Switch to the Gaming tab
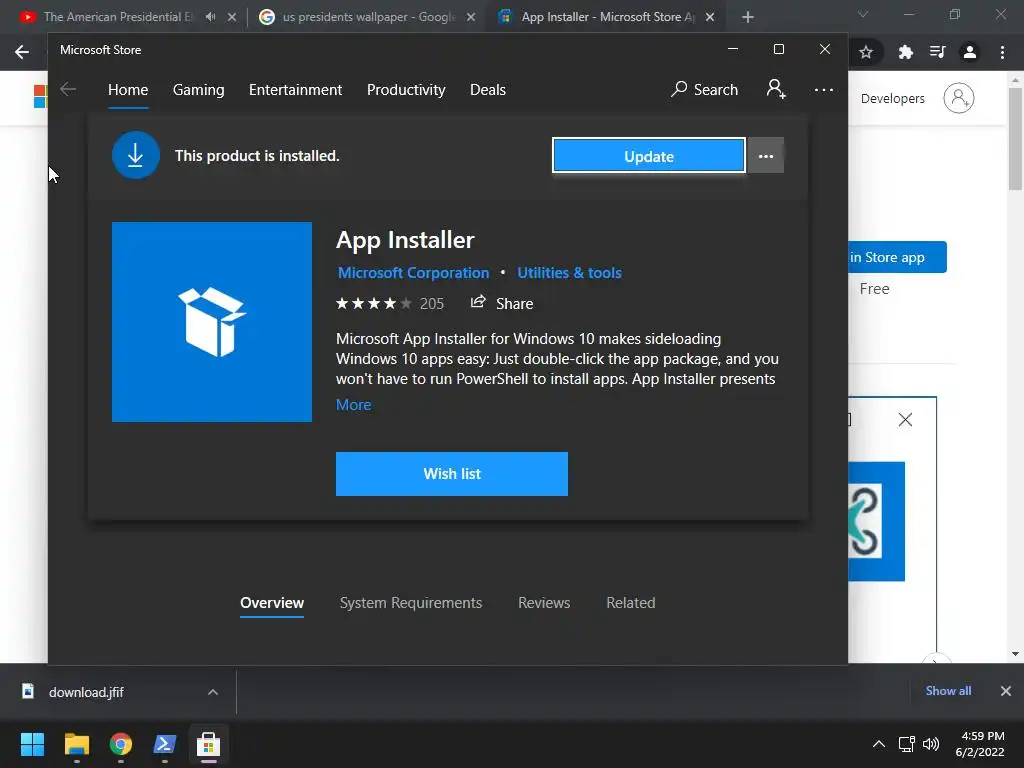 click(x=199, y=89)
